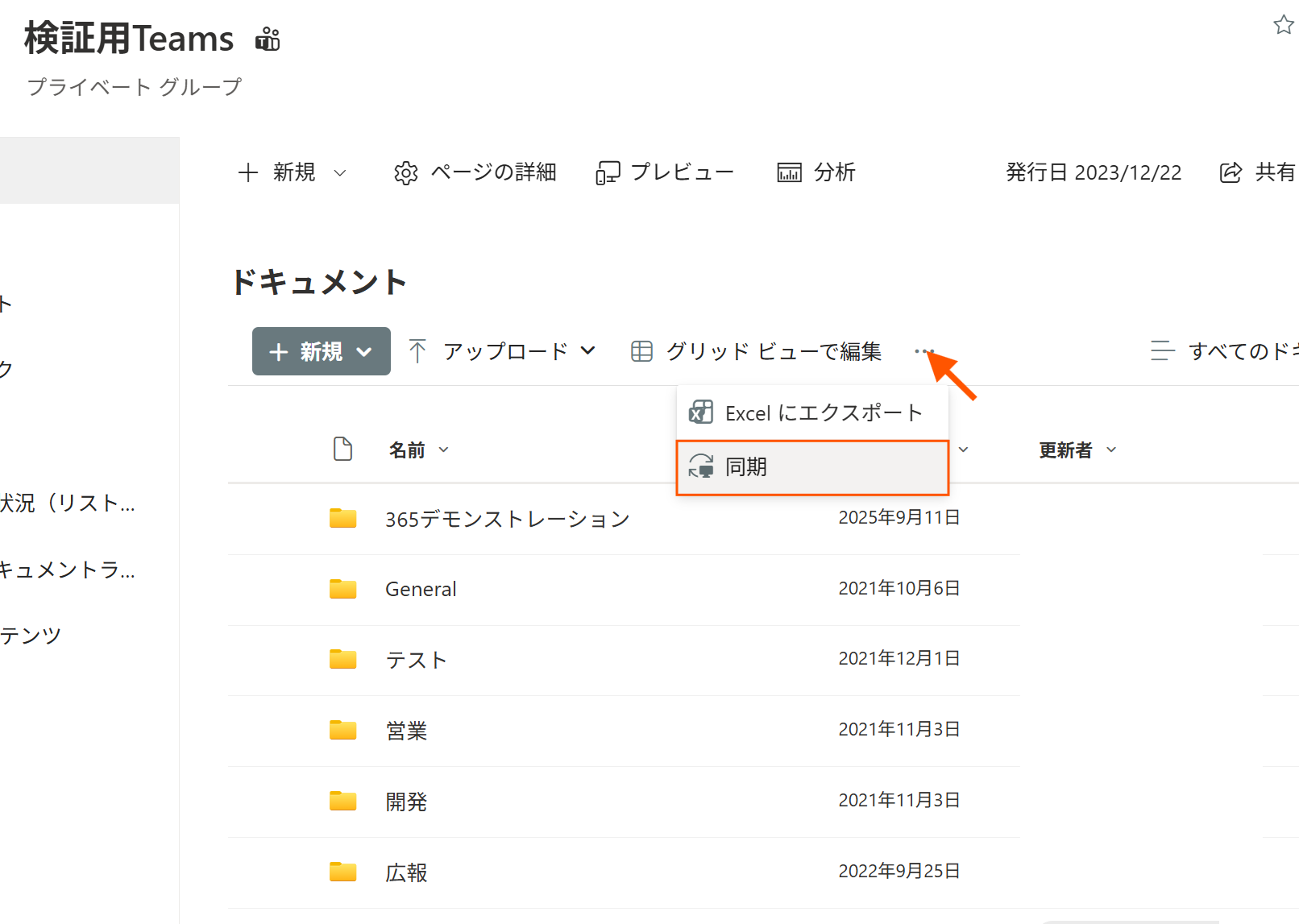Expand the top 新規 dropdown chevron
The width and height of the screenshot is (1299, 924).
(x=340, y=172)
